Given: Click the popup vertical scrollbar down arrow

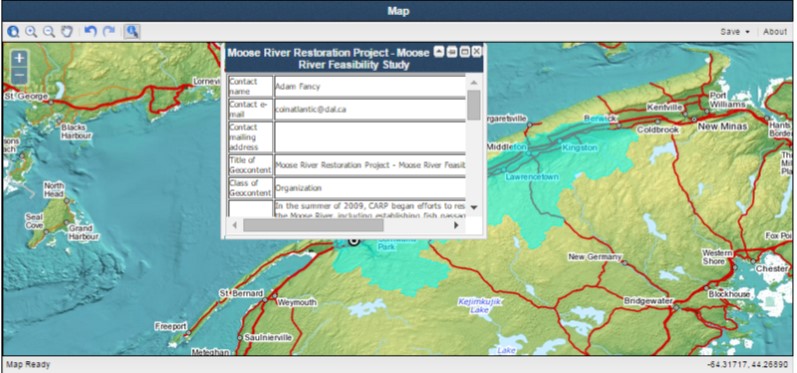Looking at the screenshot, I should coord(474,207).
